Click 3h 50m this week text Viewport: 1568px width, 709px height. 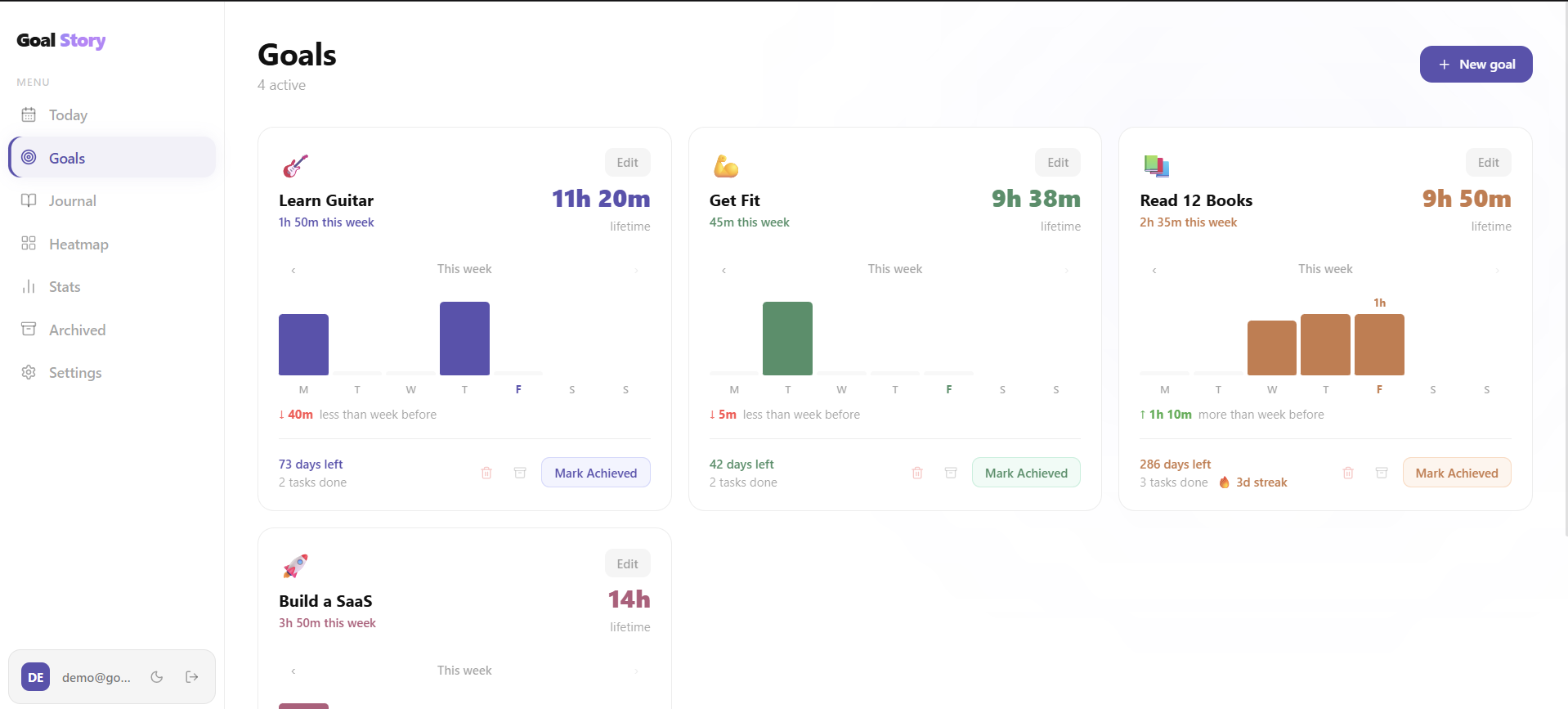[327, 623]
